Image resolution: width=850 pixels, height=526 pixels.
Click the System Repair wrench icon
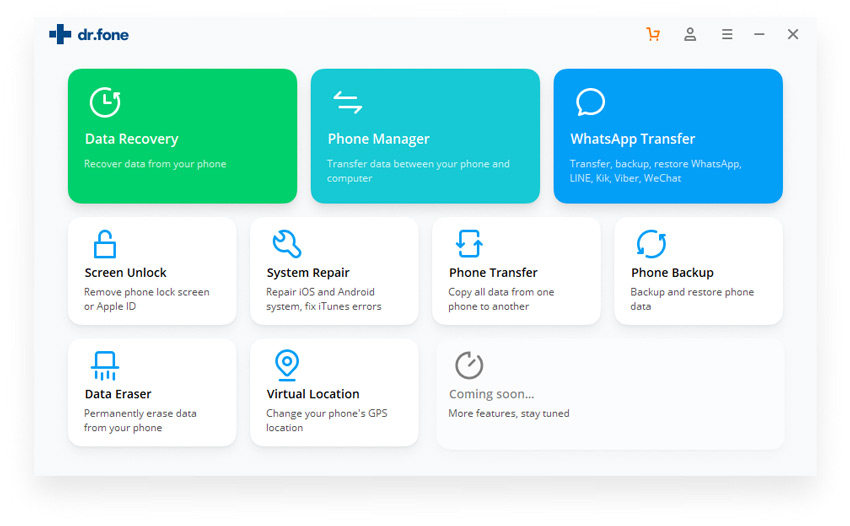pos(287,244)
